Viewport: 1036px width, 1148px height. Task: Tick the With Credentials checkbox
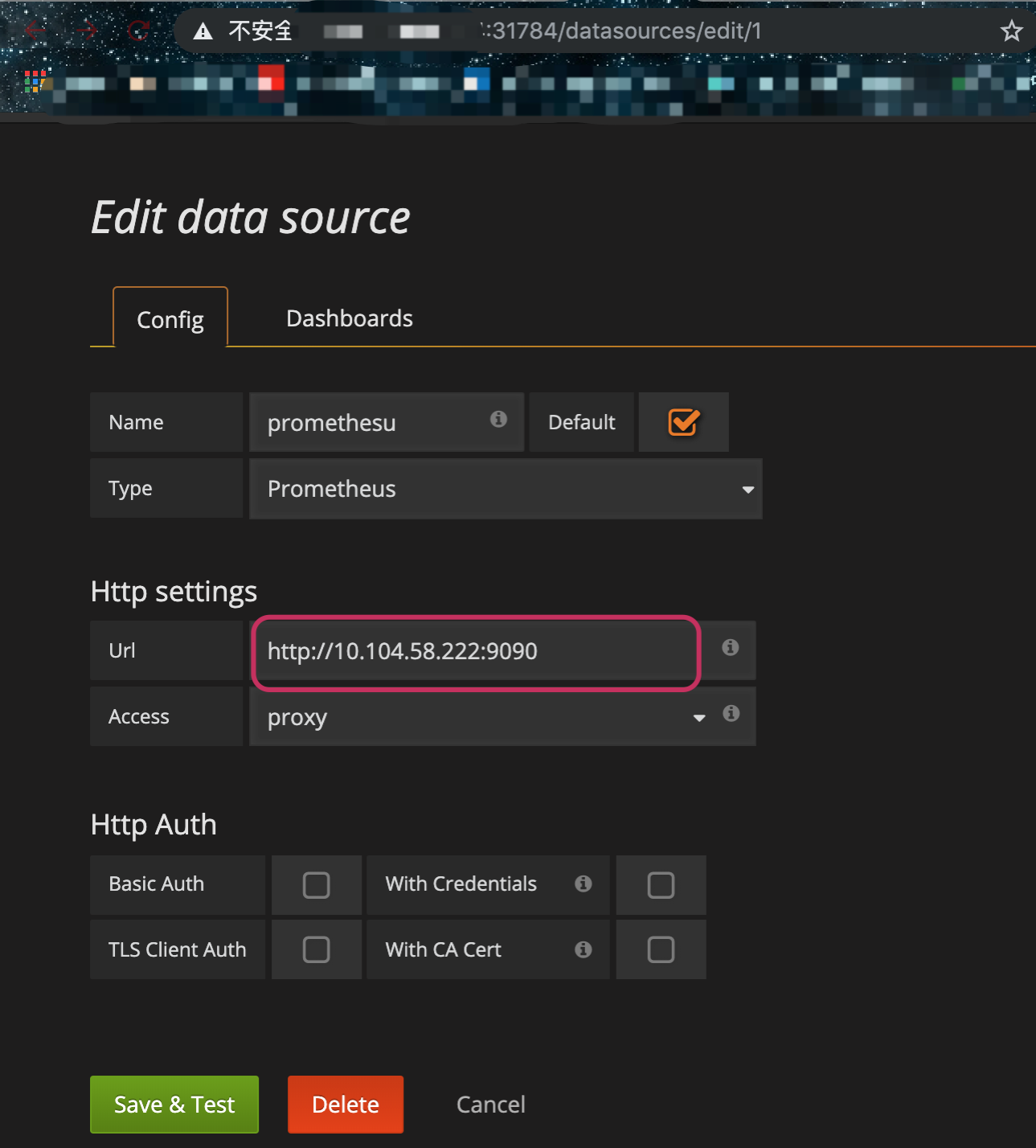661,885
